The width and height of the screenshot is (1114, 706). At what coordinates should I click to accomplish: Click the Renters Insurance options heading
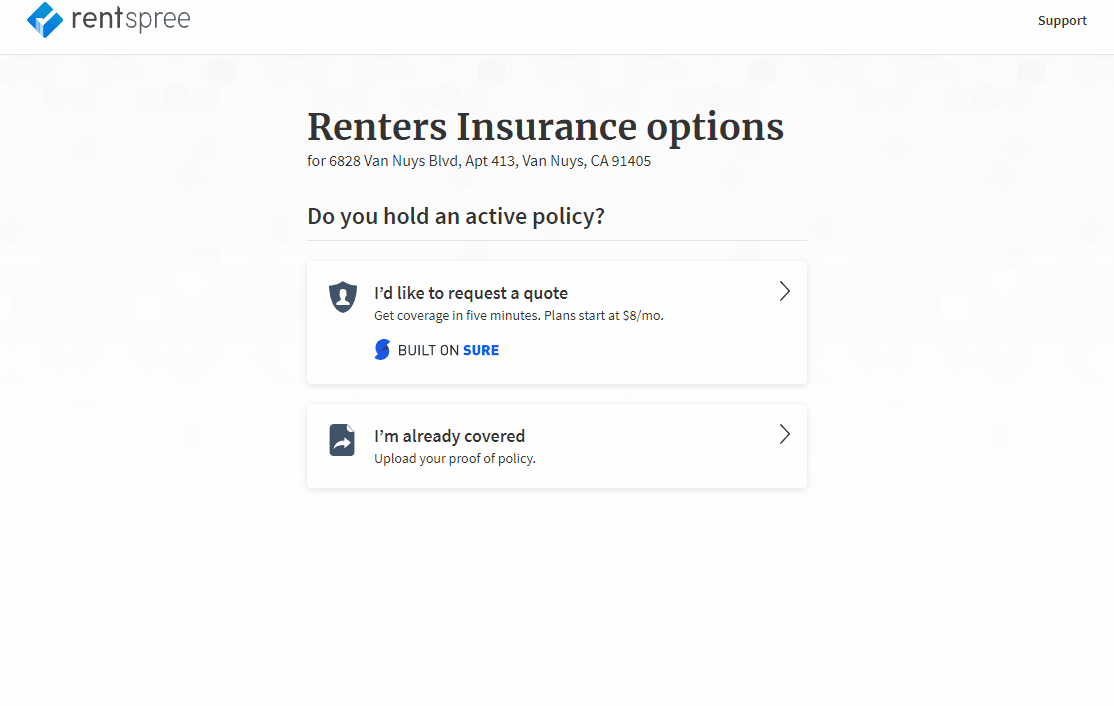(x=545, y=127)
